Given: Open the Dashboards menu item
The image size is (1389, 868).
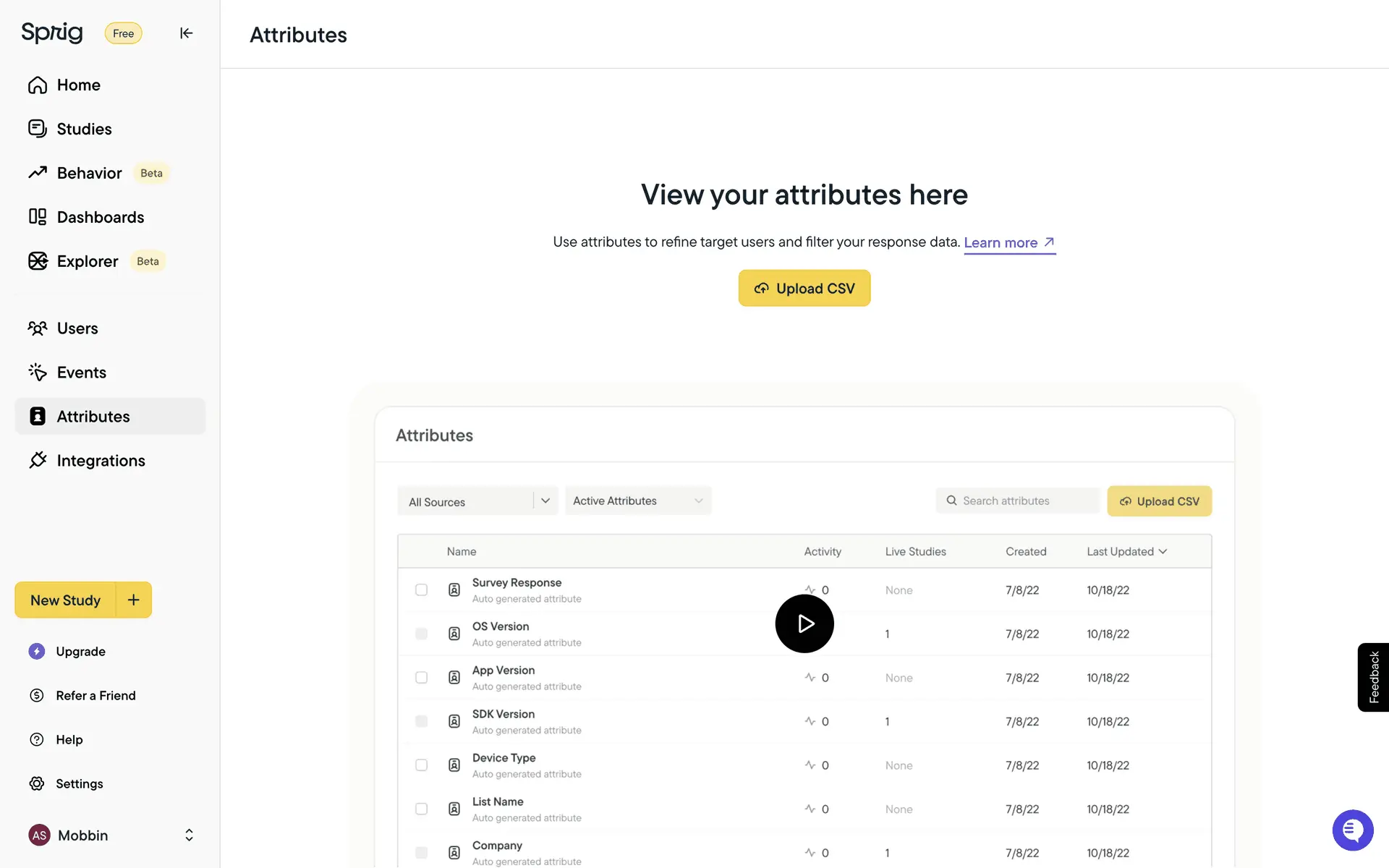Looking at the screenshot, I should 100,217.
